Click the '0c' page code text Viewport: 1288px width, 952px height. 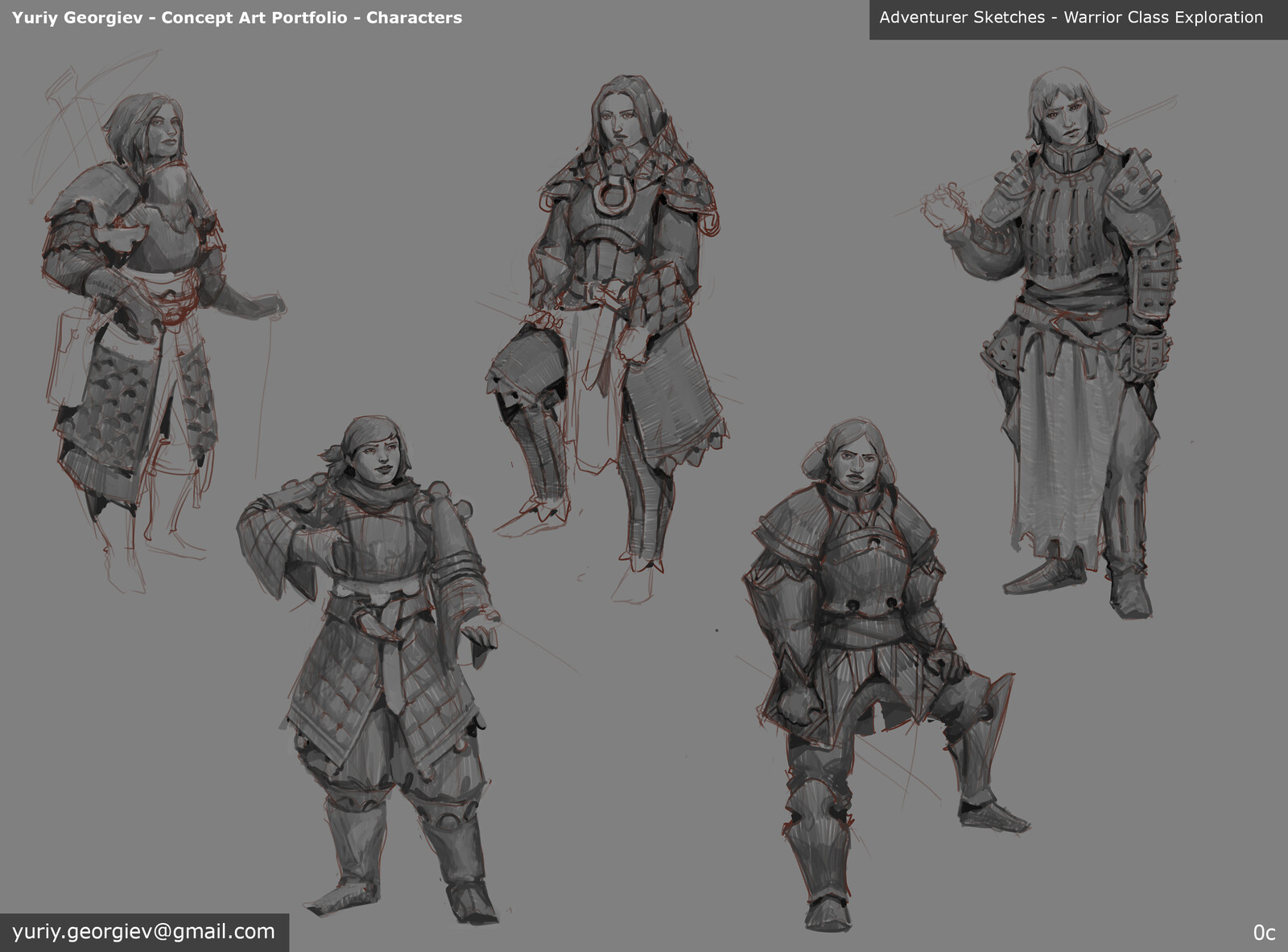coord(1264,933)
